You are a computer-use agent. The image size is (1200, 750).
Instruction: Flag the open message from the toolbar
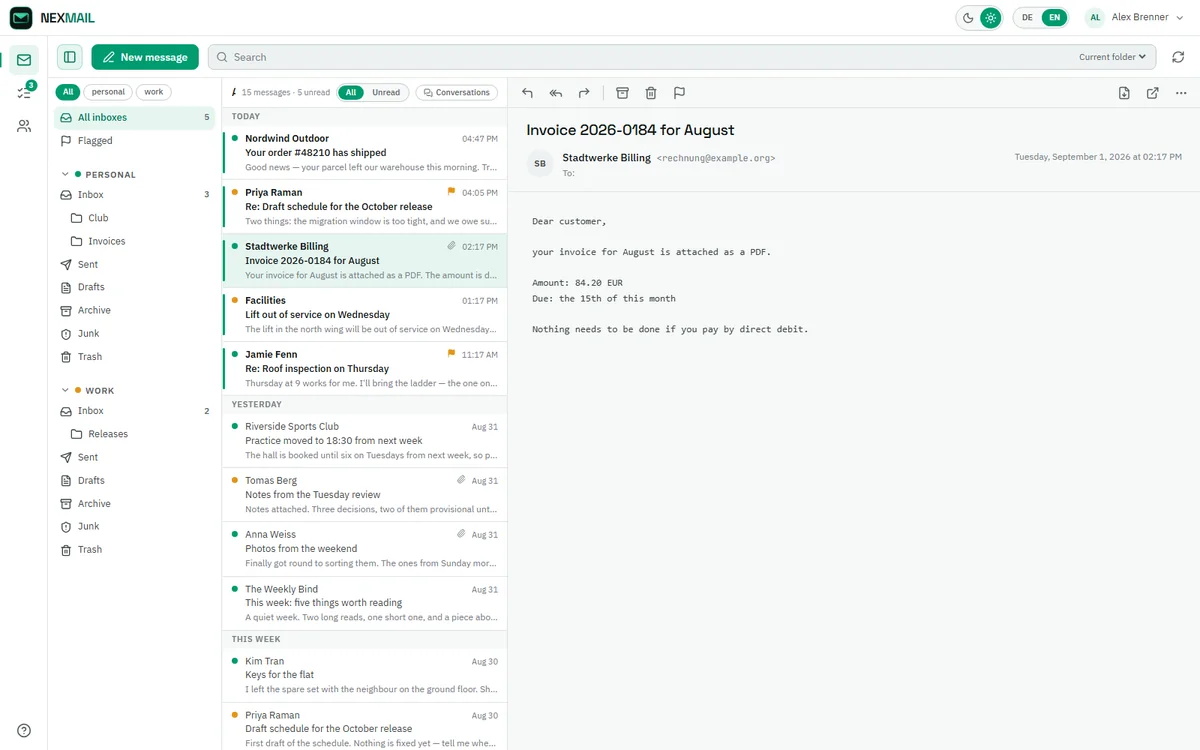[679, 93]
